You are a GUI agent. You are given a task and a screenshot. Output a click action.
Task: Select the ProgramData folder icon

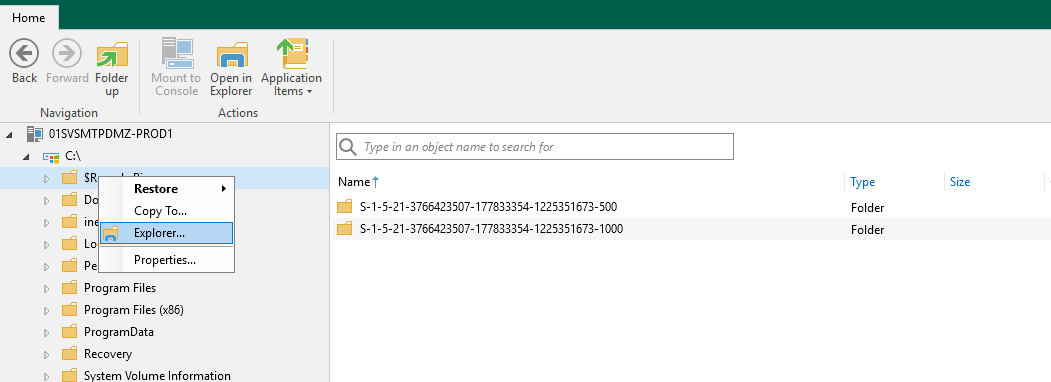[x=70, y=332]
